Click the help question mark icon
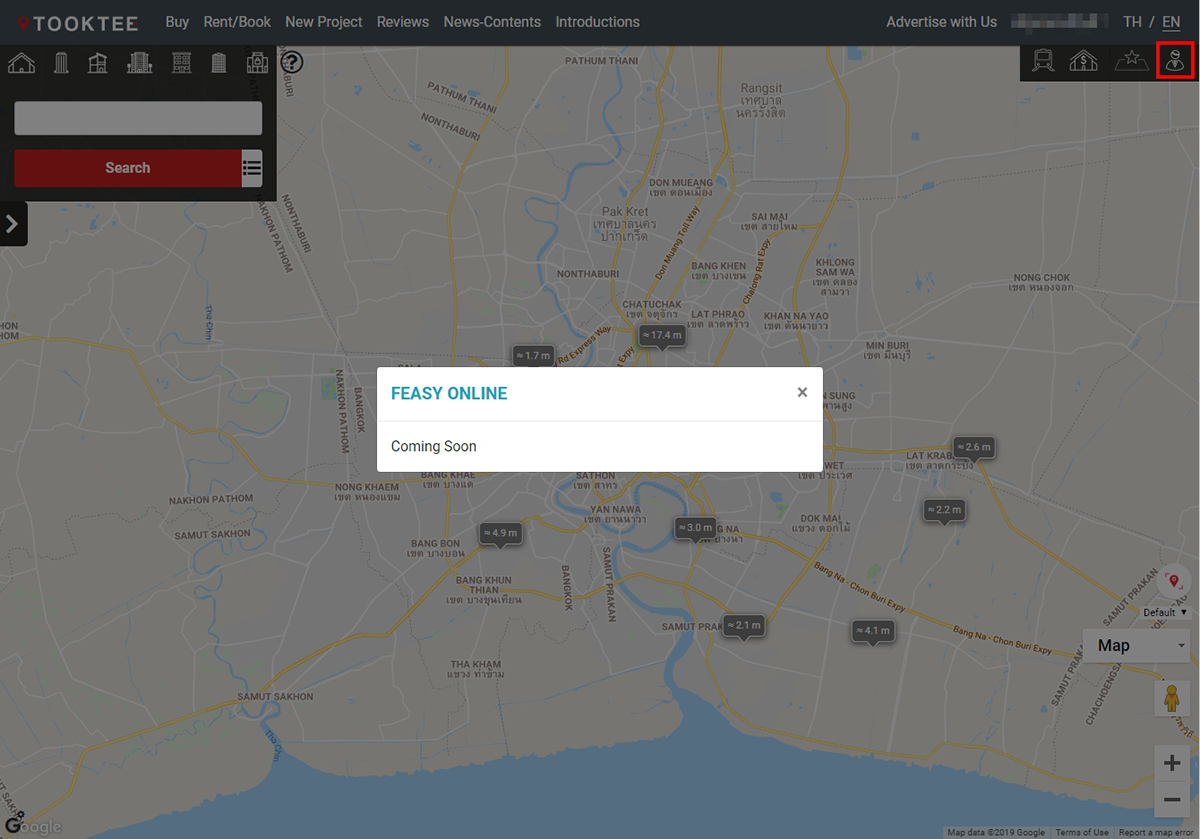Image resolution: width=1200 pixels, height=839 pixels. (290, 63)
